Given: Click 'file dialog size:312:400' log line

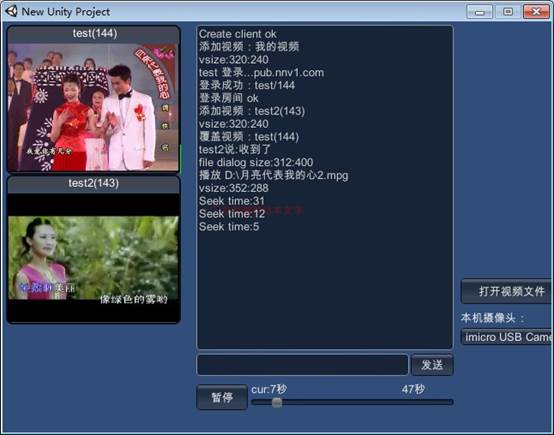Looking at the screenshot, I should click(256, 162).
